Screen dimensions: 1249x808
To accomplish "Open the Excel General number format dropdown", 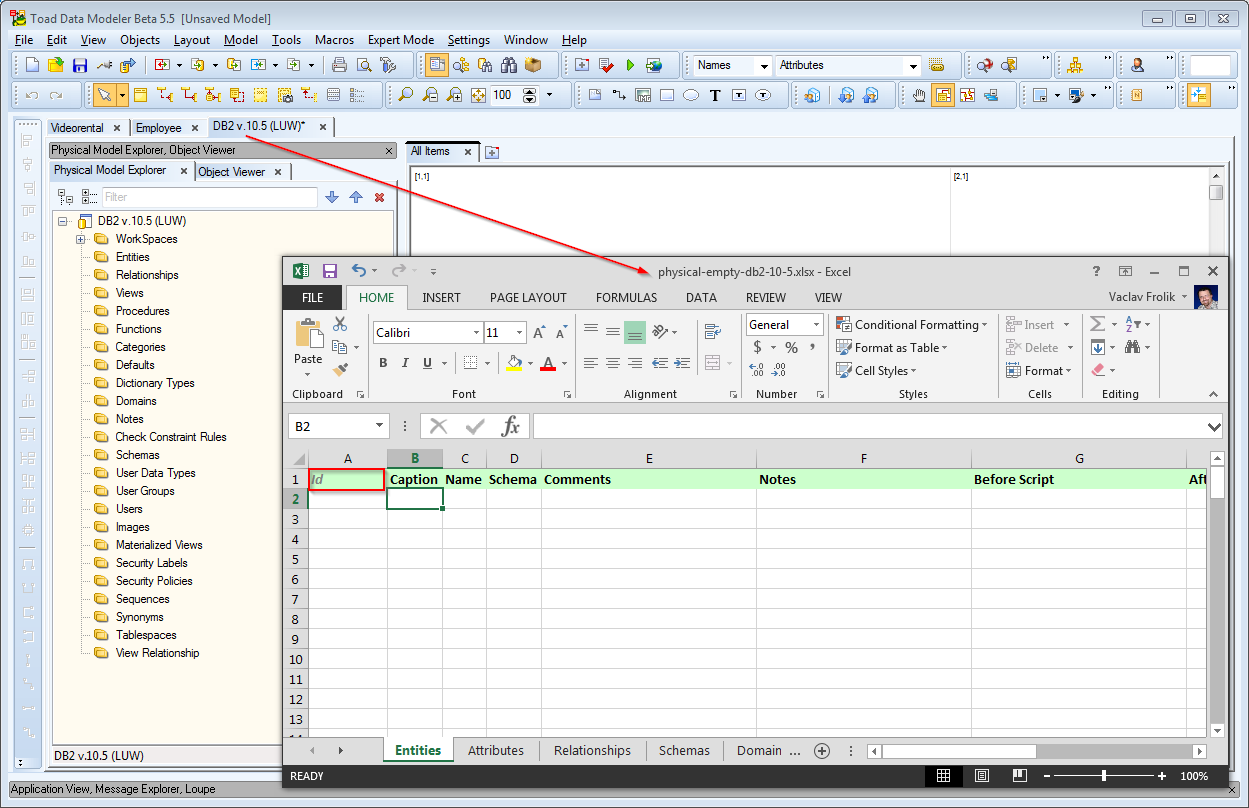I will 815,324.
